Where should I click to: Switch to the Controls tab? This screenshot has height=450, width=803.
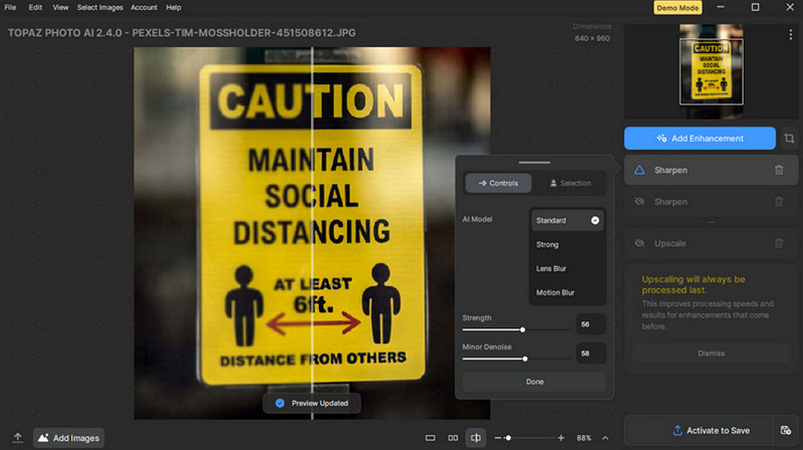pos(498,183)
